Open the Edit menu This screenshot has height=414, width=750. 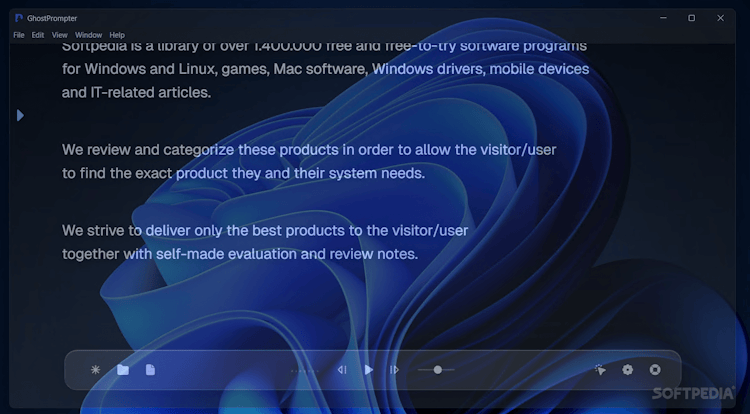pos(38,35)
